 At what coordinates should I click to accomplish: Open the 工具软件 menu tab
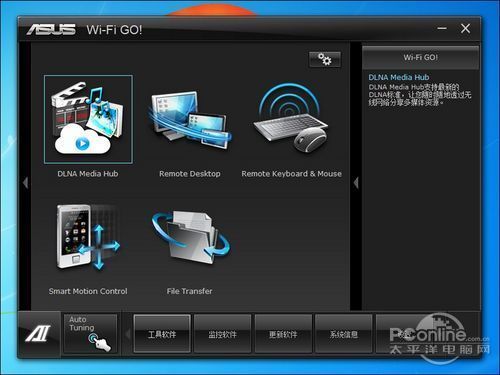[162, 334]
